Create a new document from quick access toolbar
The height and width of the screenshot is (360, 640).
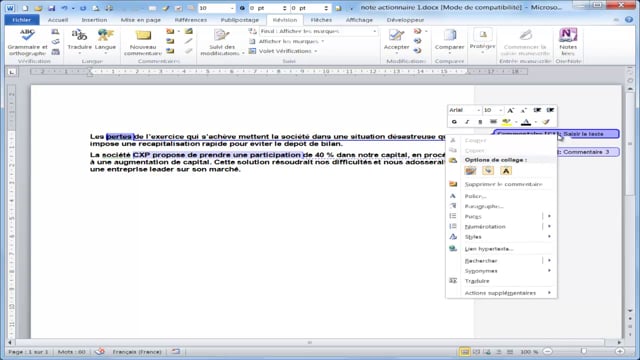(25, 8)
